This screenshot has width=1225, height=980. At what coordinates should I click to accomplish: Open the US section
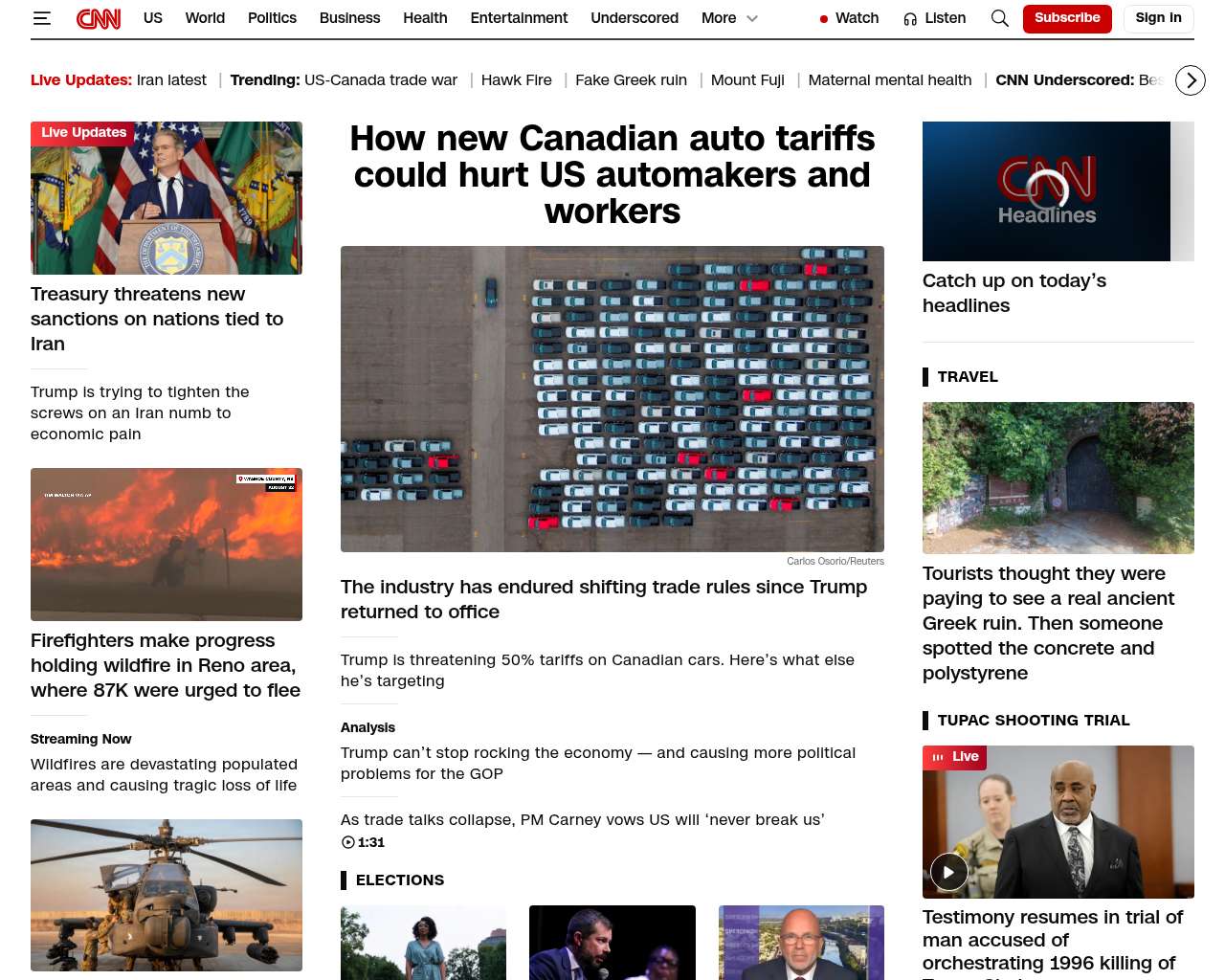(153, 18)
